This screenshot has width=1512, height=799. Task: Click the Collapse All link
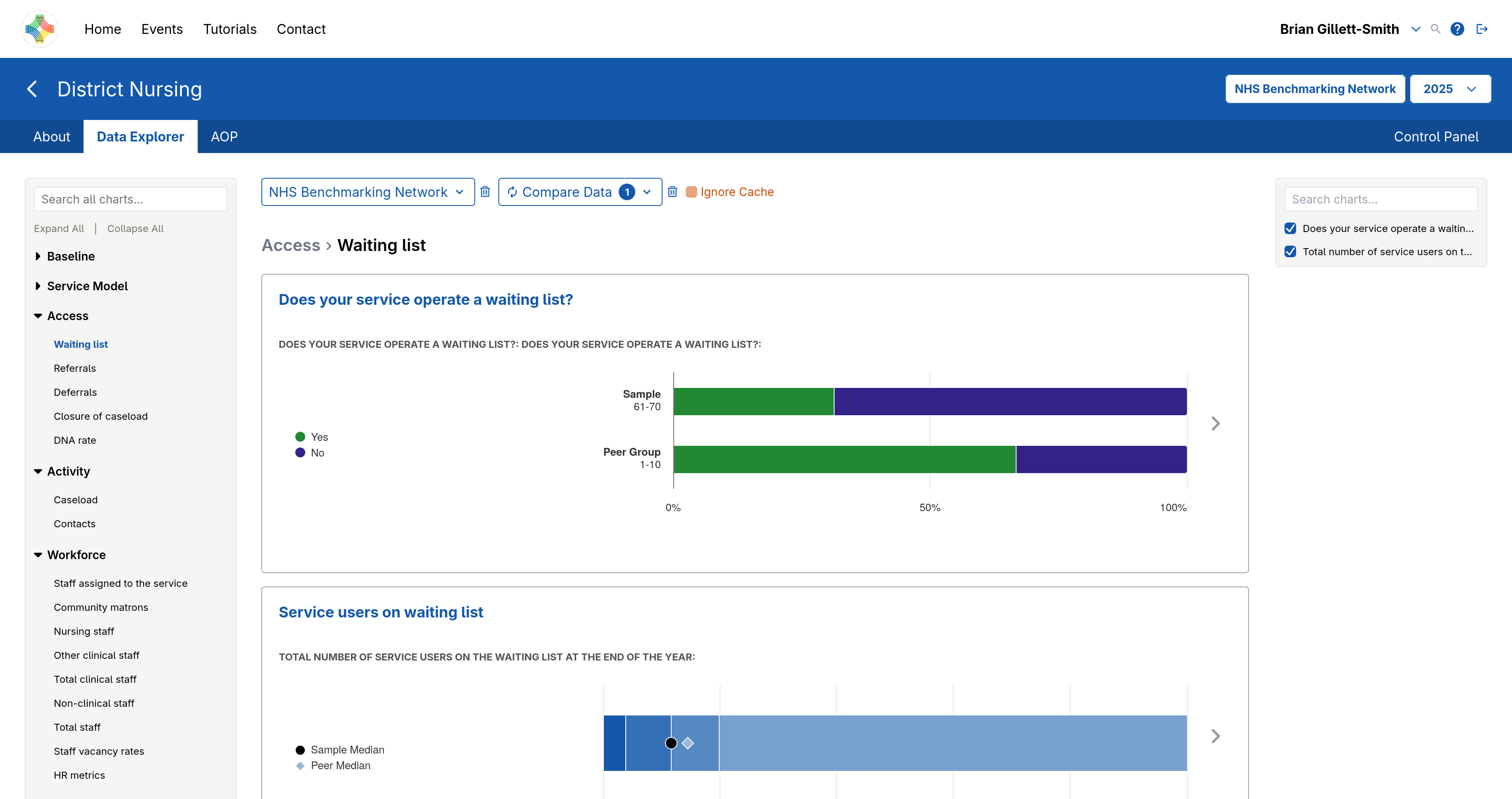[x=135, y=228]
